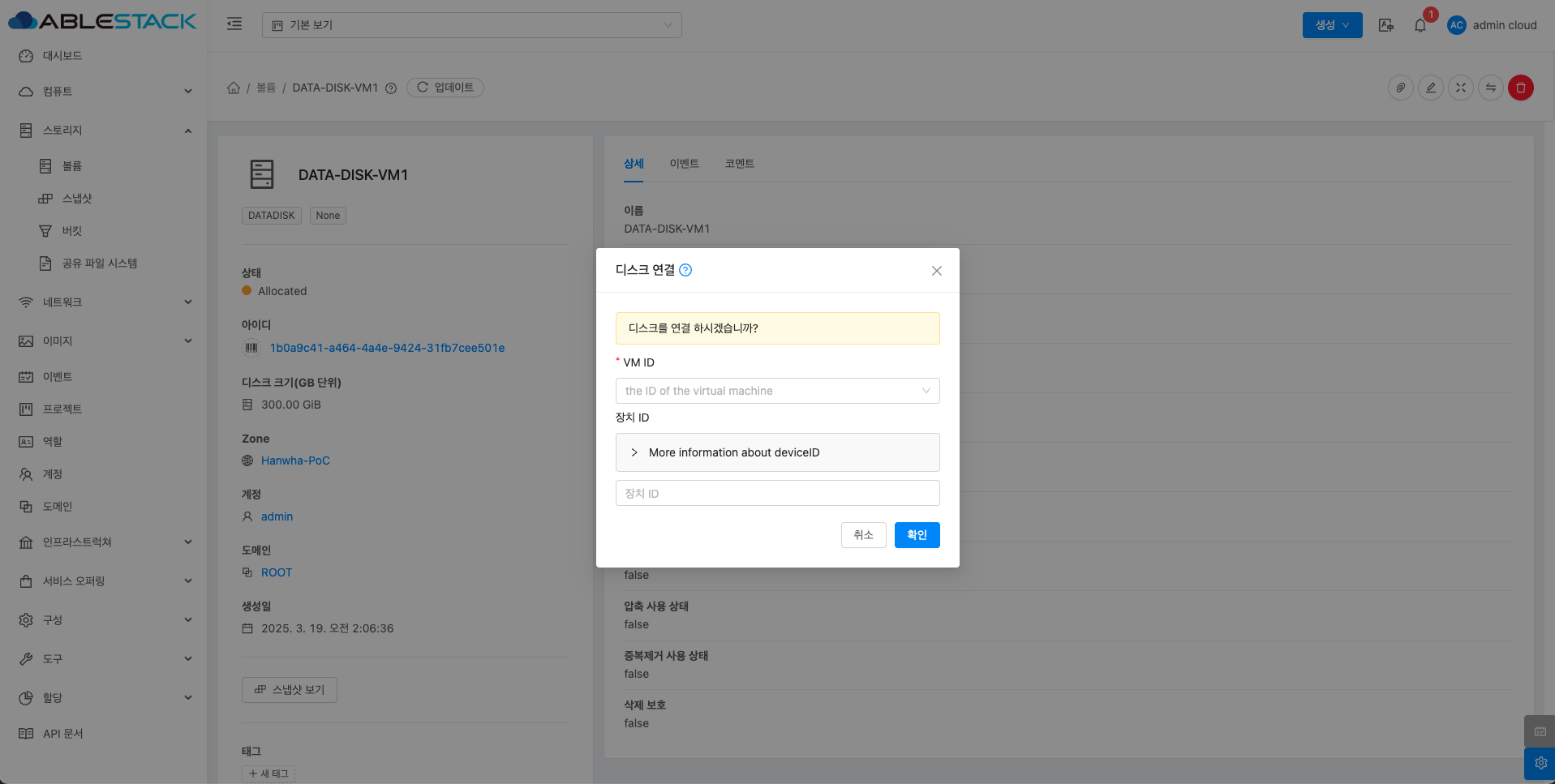Image resolution: width=1555 pixels, height=784 pixels.
Task: Click the attach disk paperclip icon
Action: tap(1401, 88)
